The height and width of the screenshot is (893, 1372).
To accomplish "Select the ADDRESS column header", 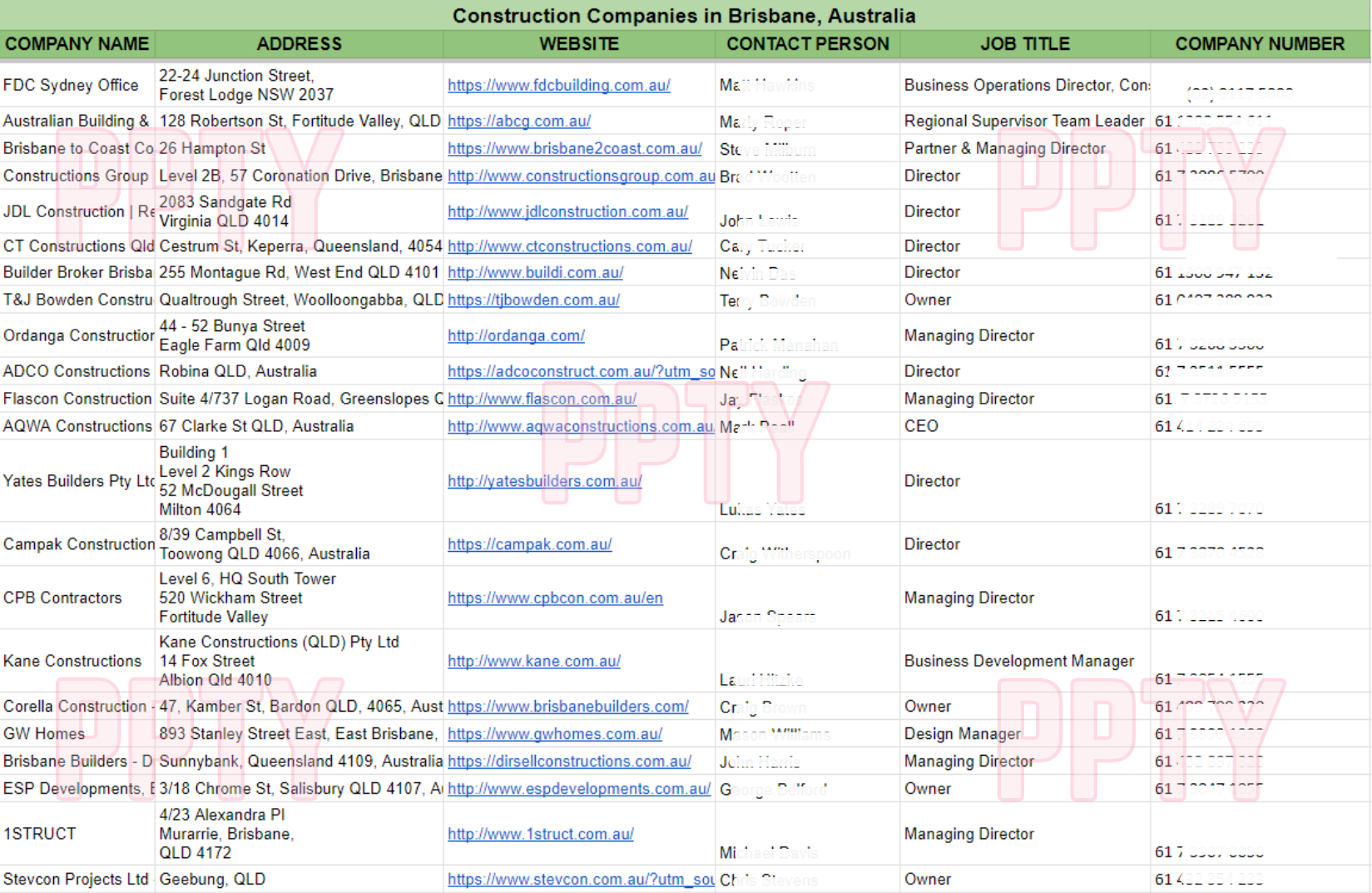I will [300, 44].
